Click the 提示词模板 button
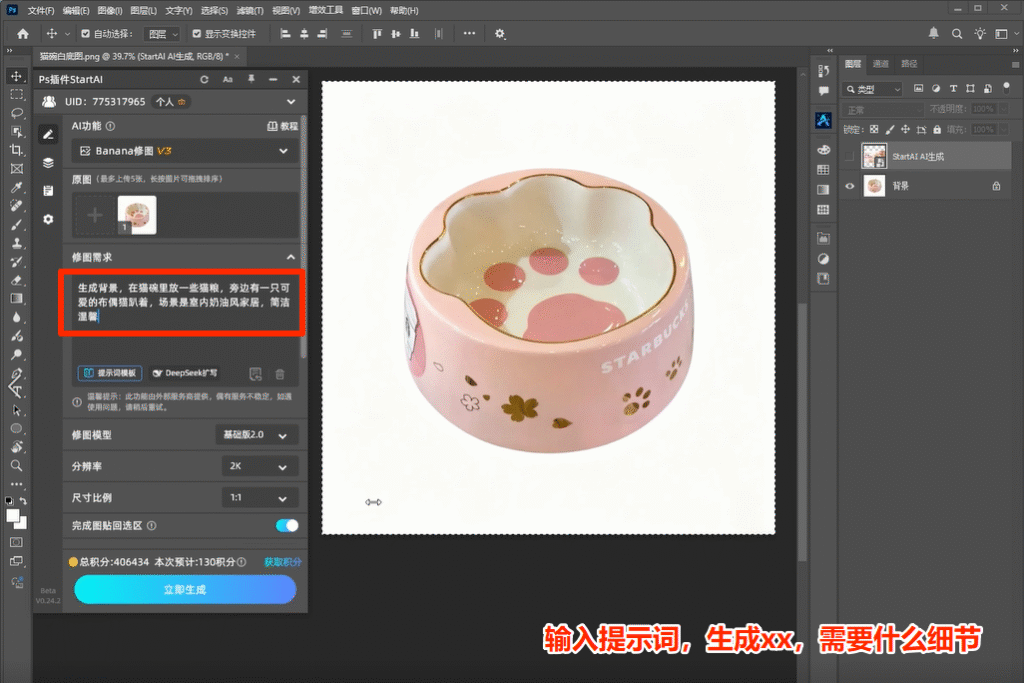Viewport: 1024px width, 683px height. [x=110, y=373]
